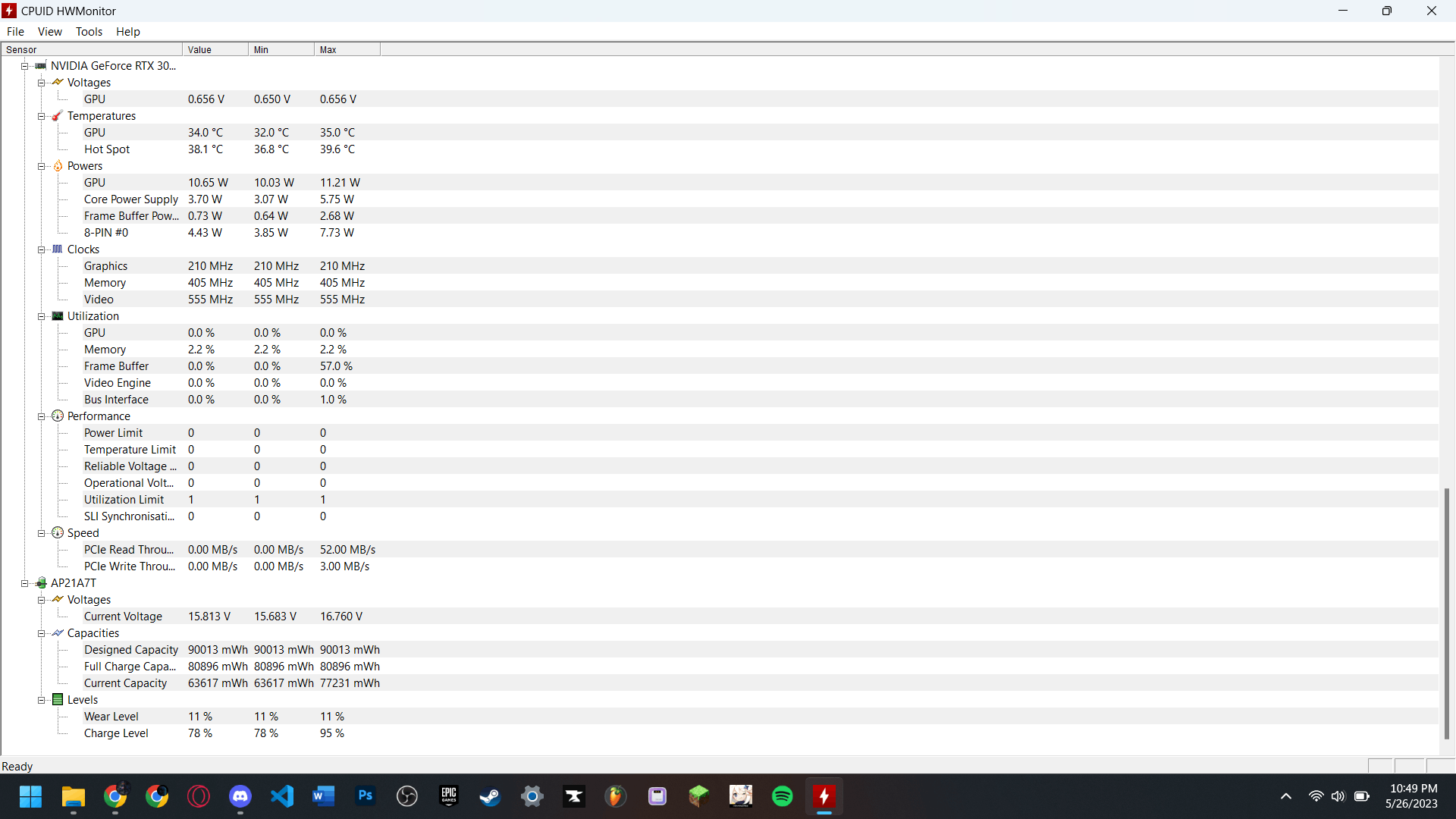Click the NVIDIA GeForce RTX GPU device icon
The height and width of the screenshot is (819, 1456).
point(41,66)
